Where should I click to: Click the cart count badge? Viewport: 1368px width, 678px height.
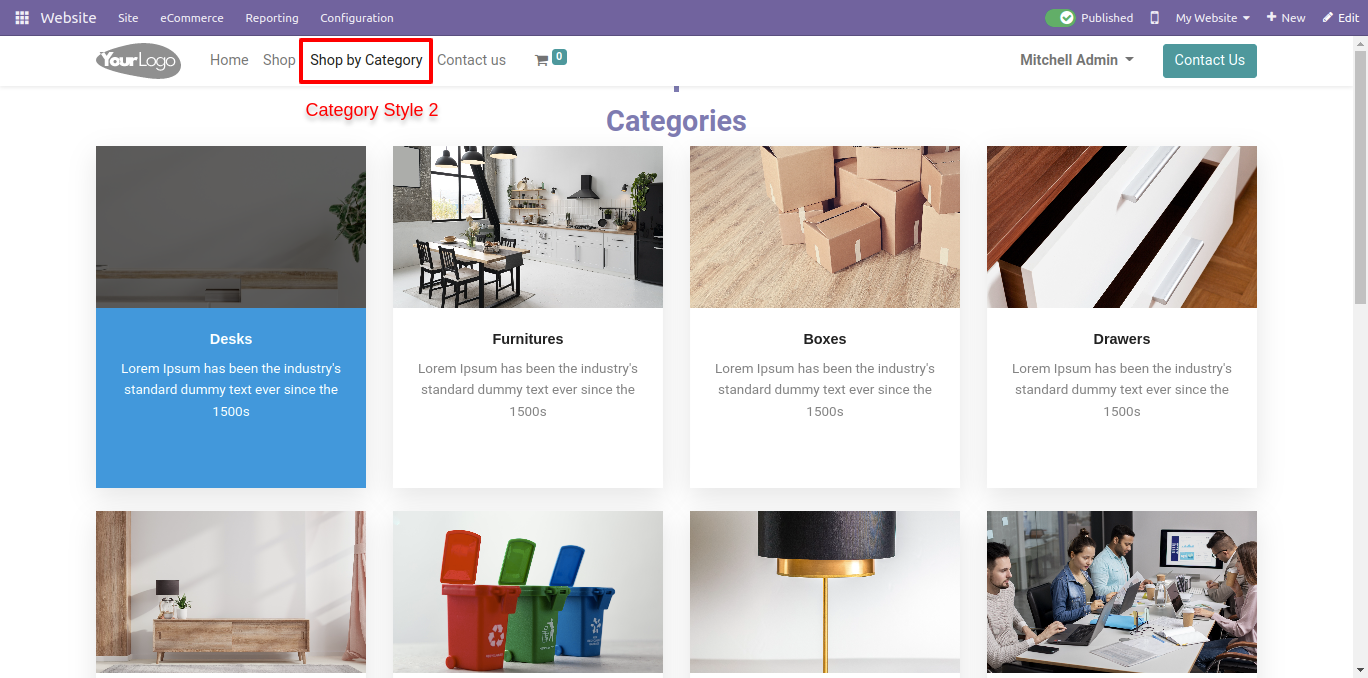[x=559, y=57]
